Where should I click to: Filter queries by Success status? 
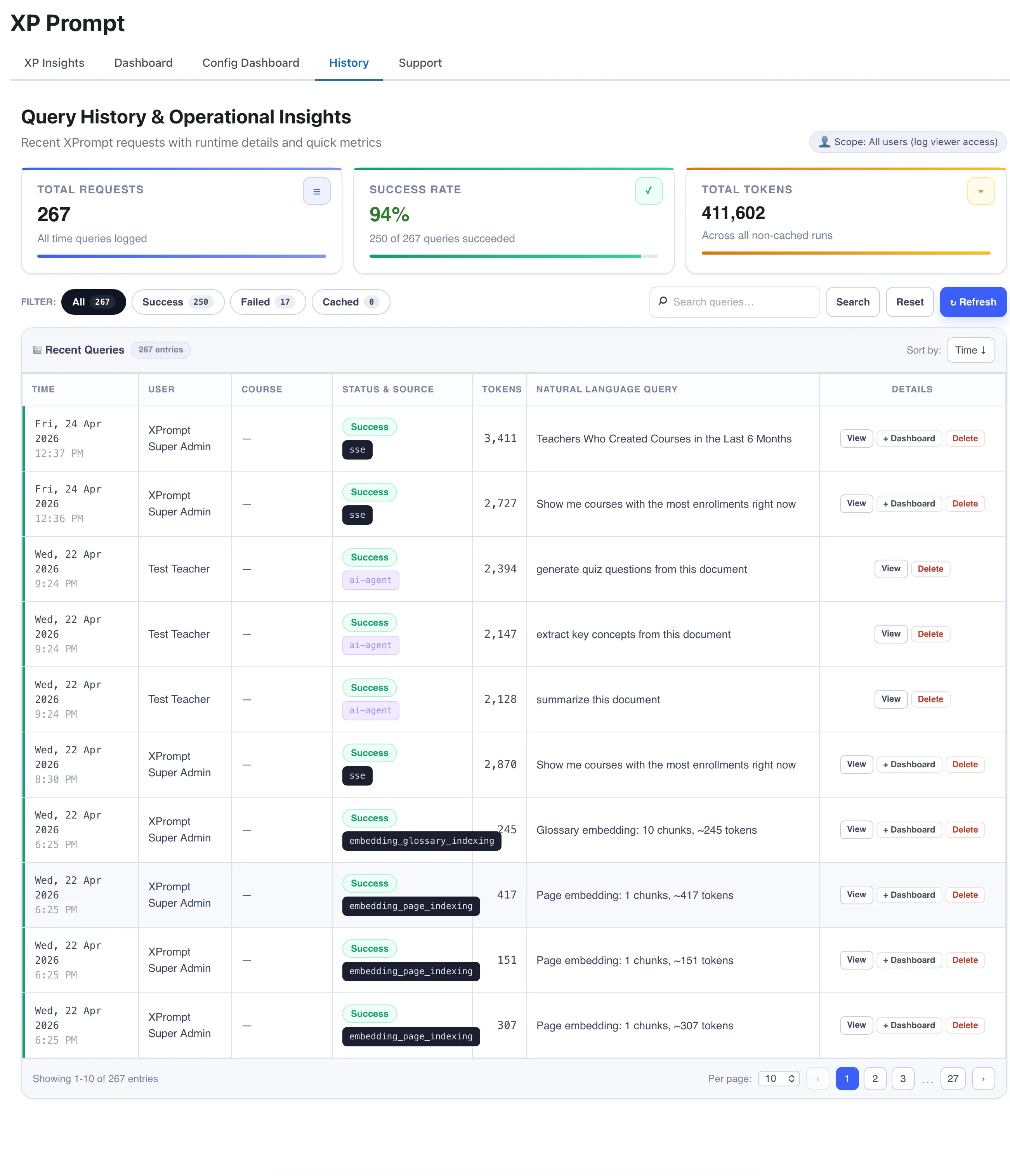[x=178, y=302]
